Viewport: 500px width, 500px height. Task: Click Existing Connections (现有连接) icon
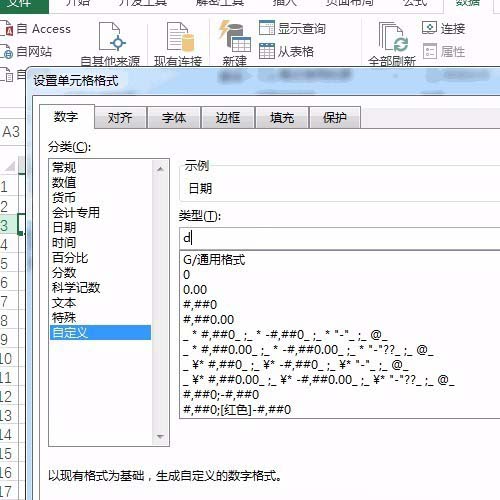[180, 37]
